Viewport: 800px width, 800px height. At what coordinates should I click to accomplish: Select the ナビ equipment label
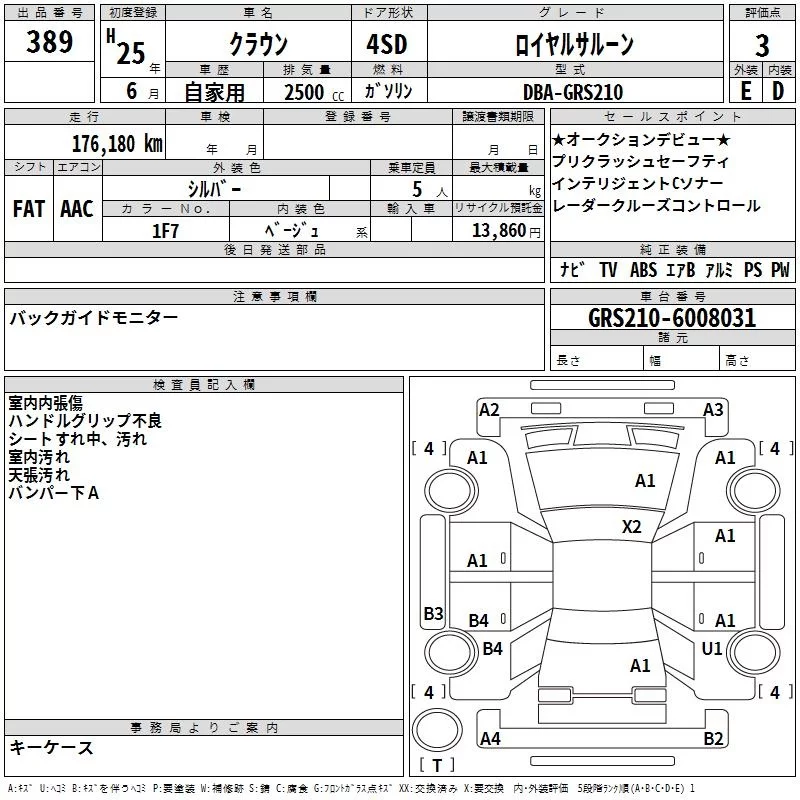pos(573,270)
